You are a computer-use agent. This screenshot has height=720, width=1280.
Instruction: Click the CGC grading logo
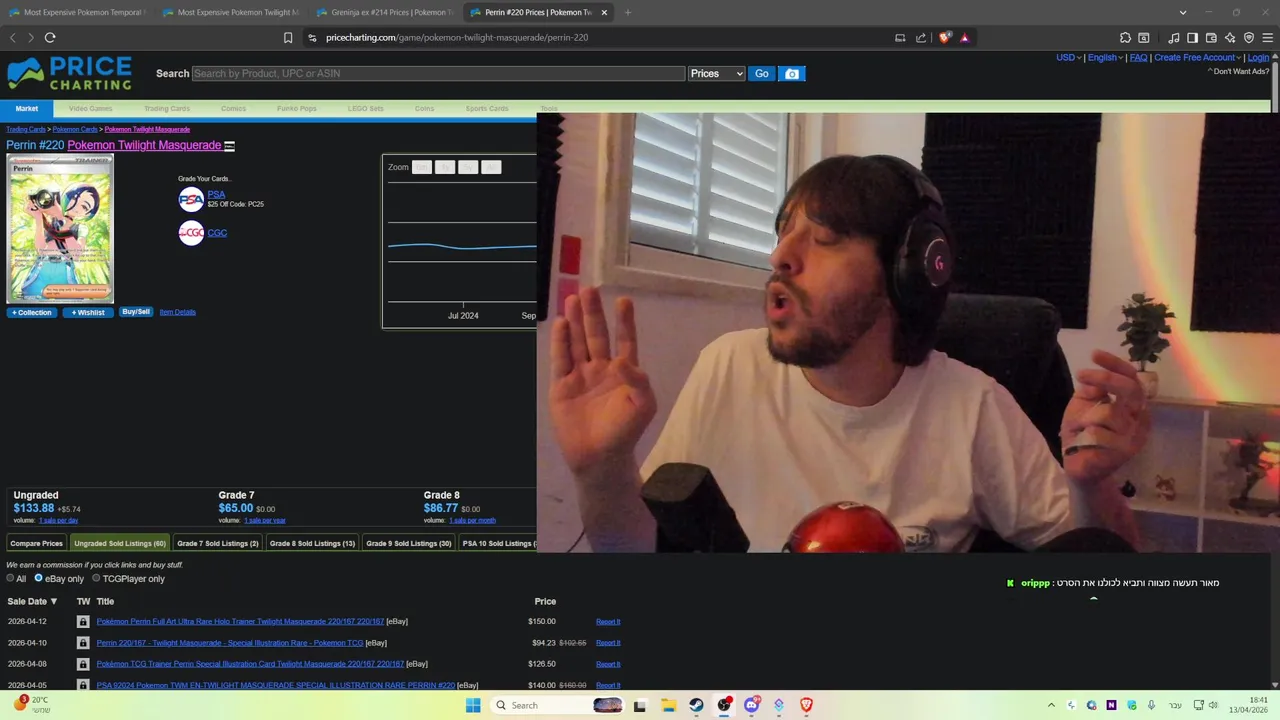pyautogui.click(x=191, y=233)
